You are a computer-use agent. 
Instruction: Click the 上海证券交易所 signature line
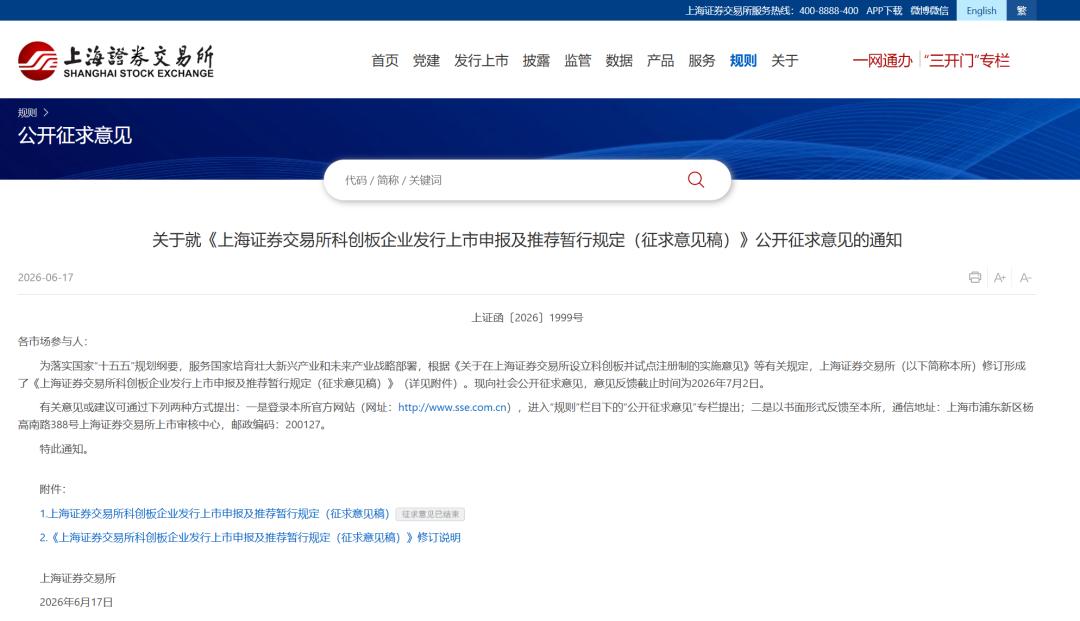click(x=77, y=578)
